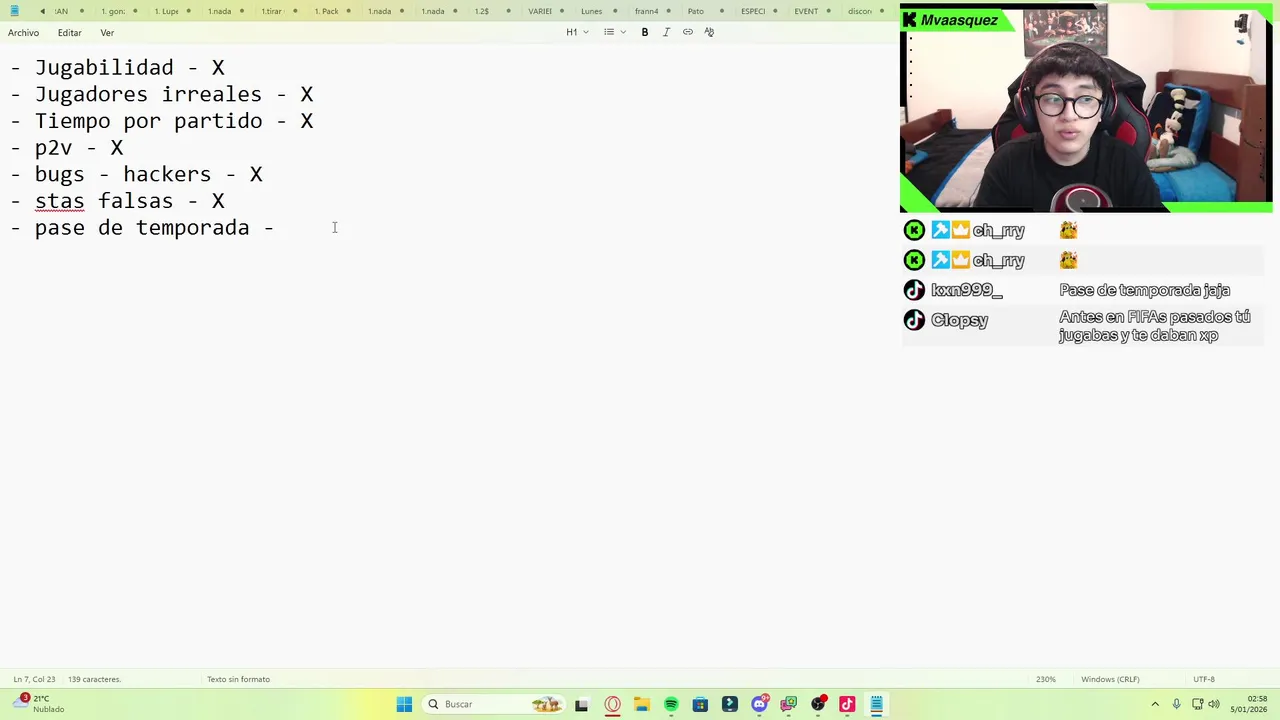Open File Explorer from the taskbar
This screenshot has width=1280, height=720.
[641, 704]
